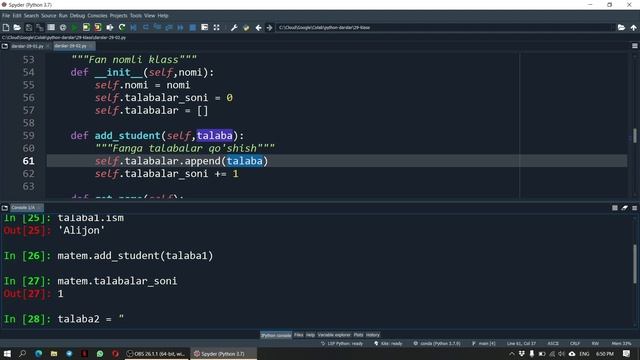
Task: Open the View menu
Action: click(x=150, y=16)
